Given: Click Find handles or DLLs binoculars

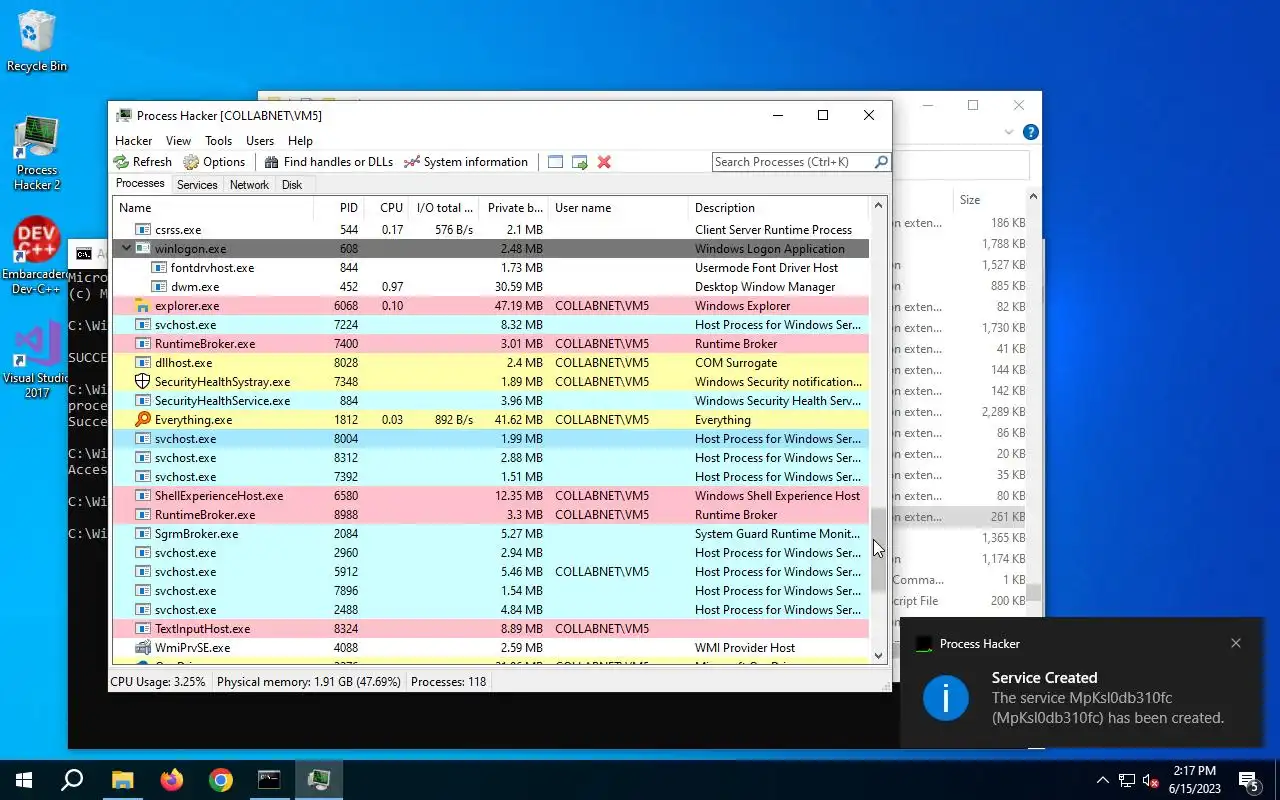Looking at the screenshot, I should coord(328,162).
